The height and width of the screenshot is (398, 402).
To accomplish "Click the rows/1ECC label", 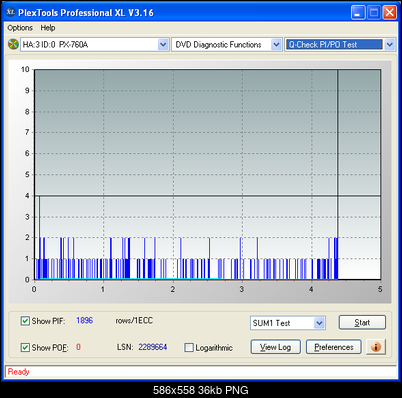I will coord(134,321).
